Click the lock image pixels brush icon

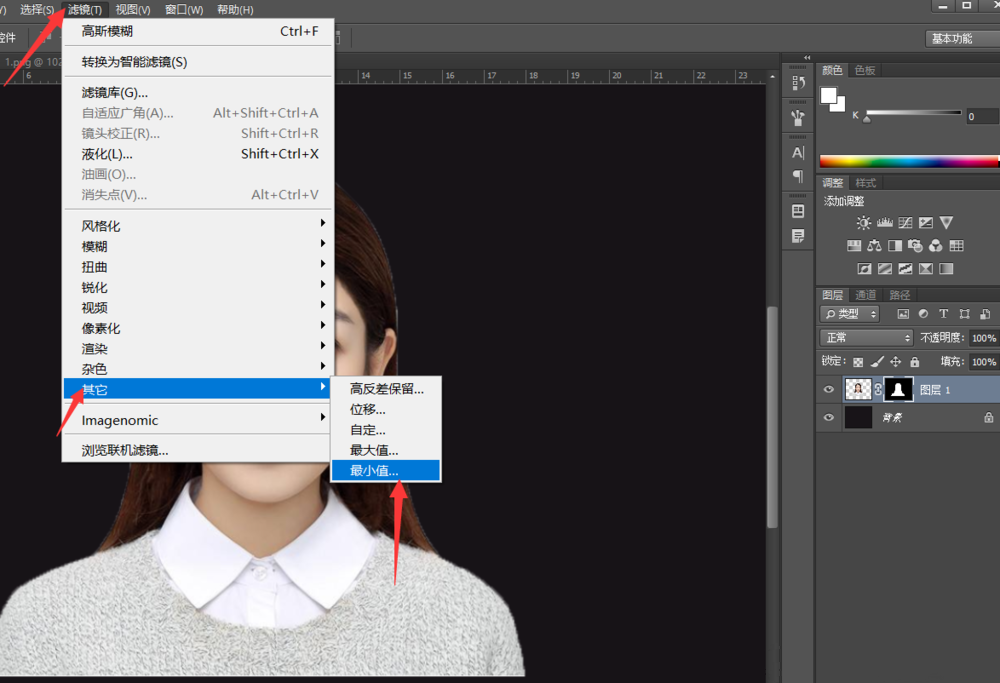(x=876, y=362)
